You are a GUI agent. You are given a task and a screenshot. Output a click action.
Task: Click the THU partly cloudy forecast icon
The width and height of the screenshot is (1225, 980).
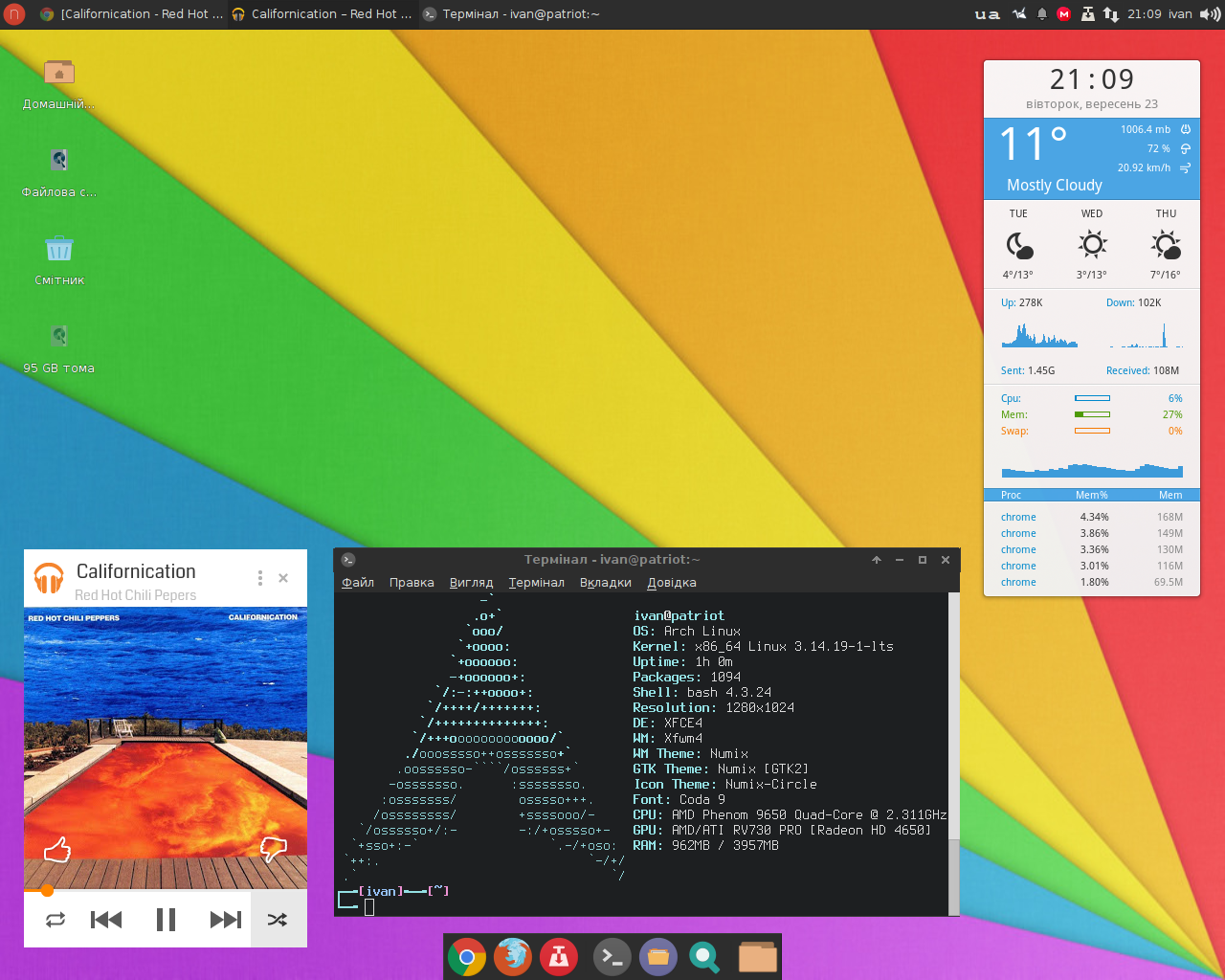click(x=1166, y=245)
